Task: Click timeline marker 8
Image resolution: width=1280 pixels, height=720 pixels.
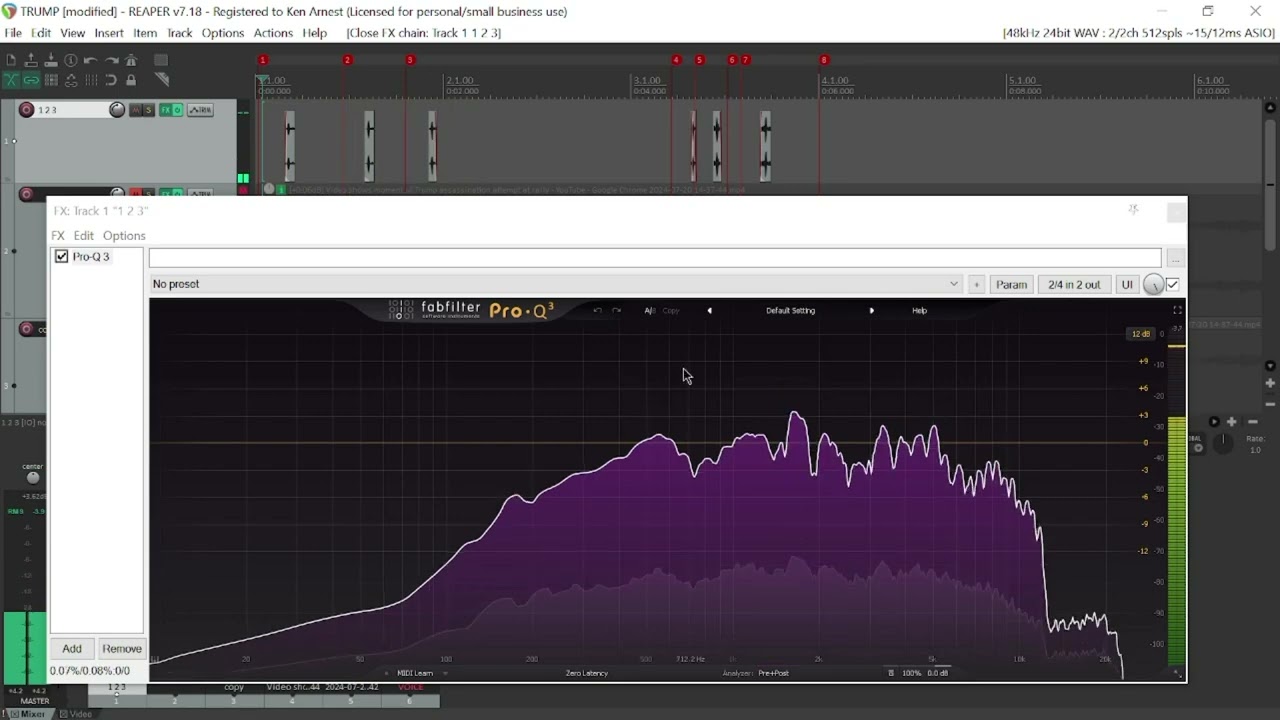Action: (x=824, y=60)
